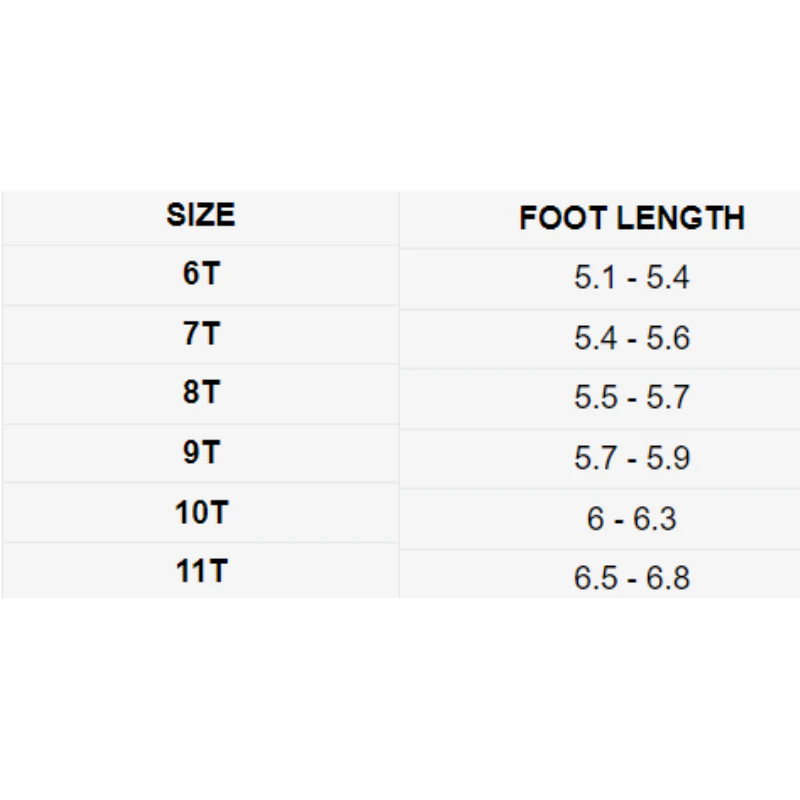This screenshot has height=800, width=800.
Task: Click the SIZE column header
Action: (200, 216)
